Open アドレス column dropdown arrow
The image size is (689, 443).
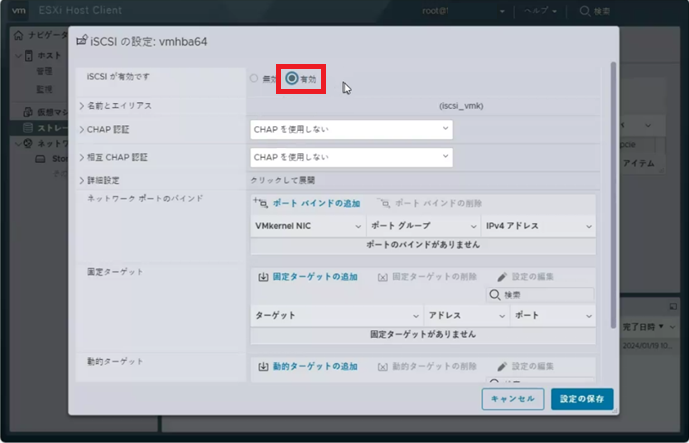pyautogui.click(x=502, y=316)
